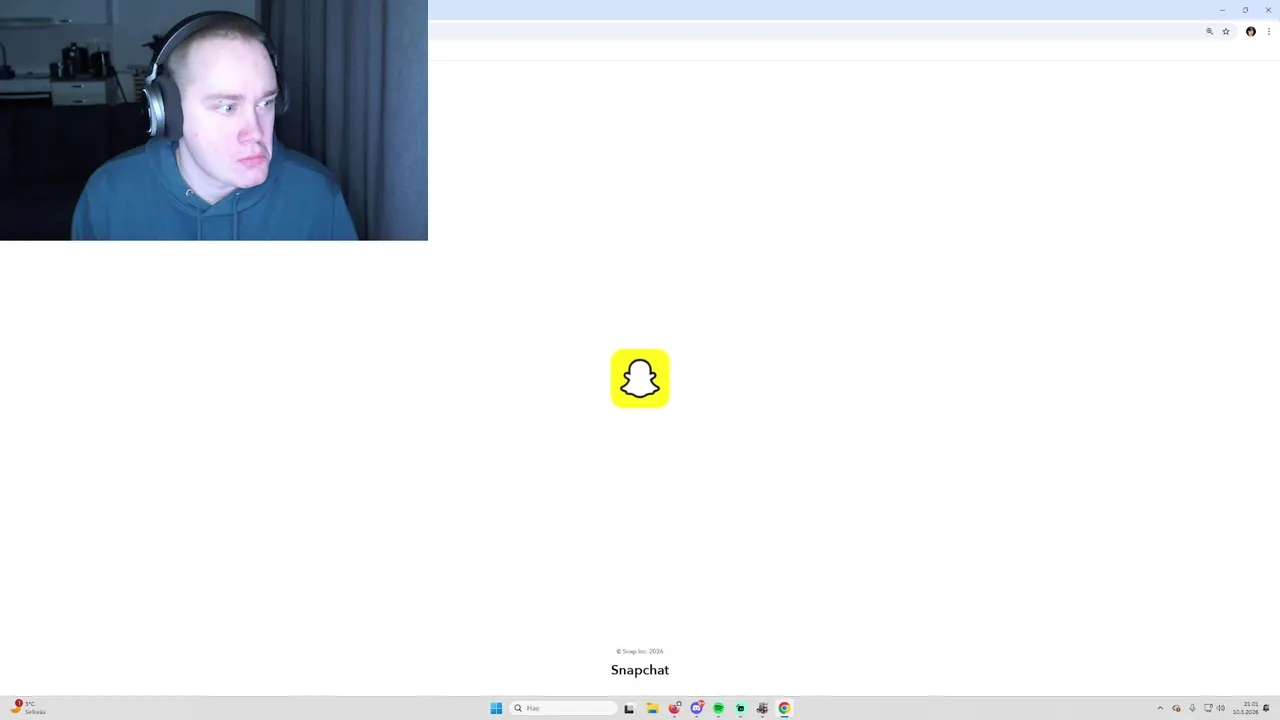Click the © Snap Inc. copyright text

pos(640,651)
